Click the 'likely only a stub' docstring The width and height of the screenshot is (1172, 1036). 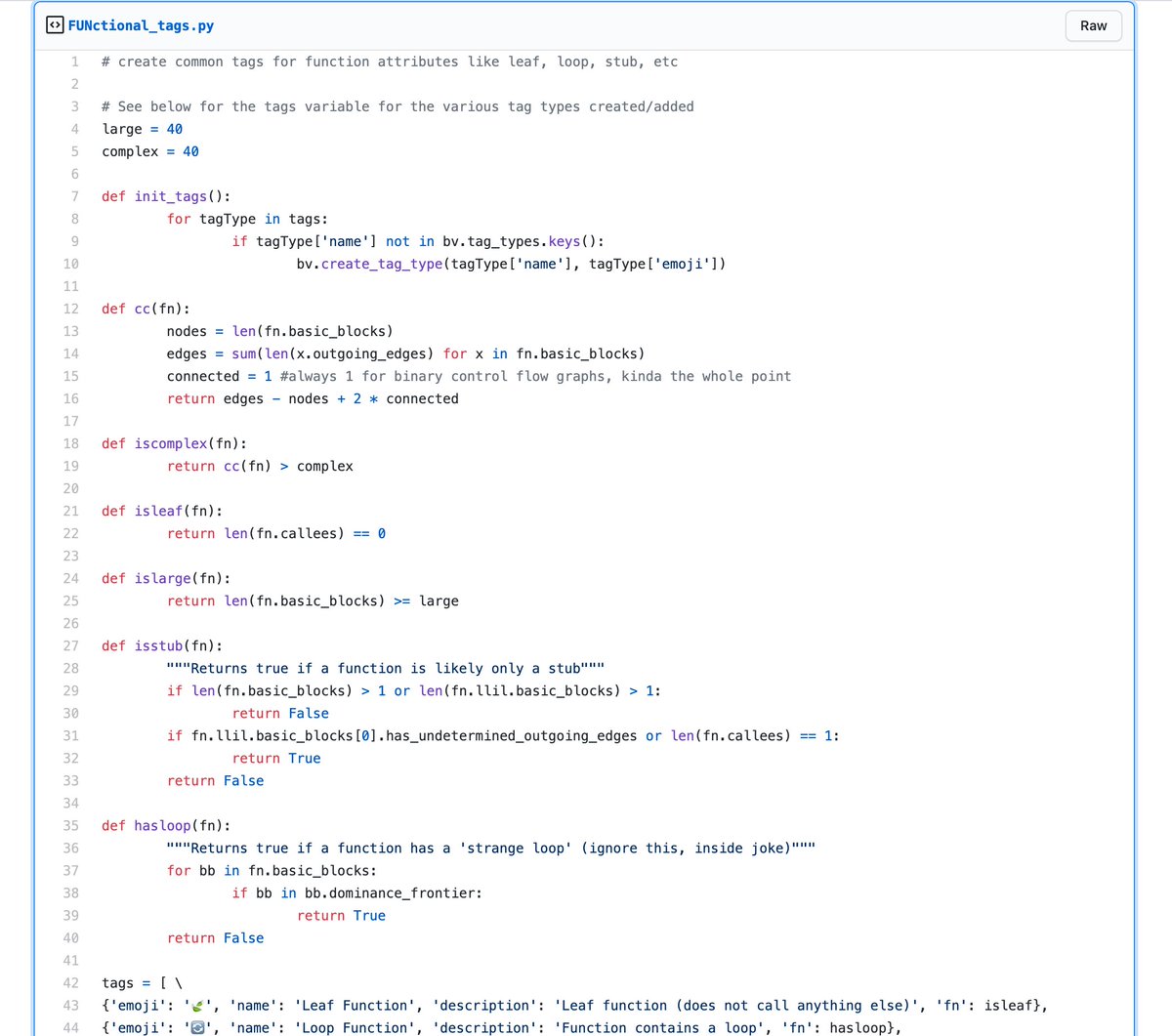(x=386, y=668)
